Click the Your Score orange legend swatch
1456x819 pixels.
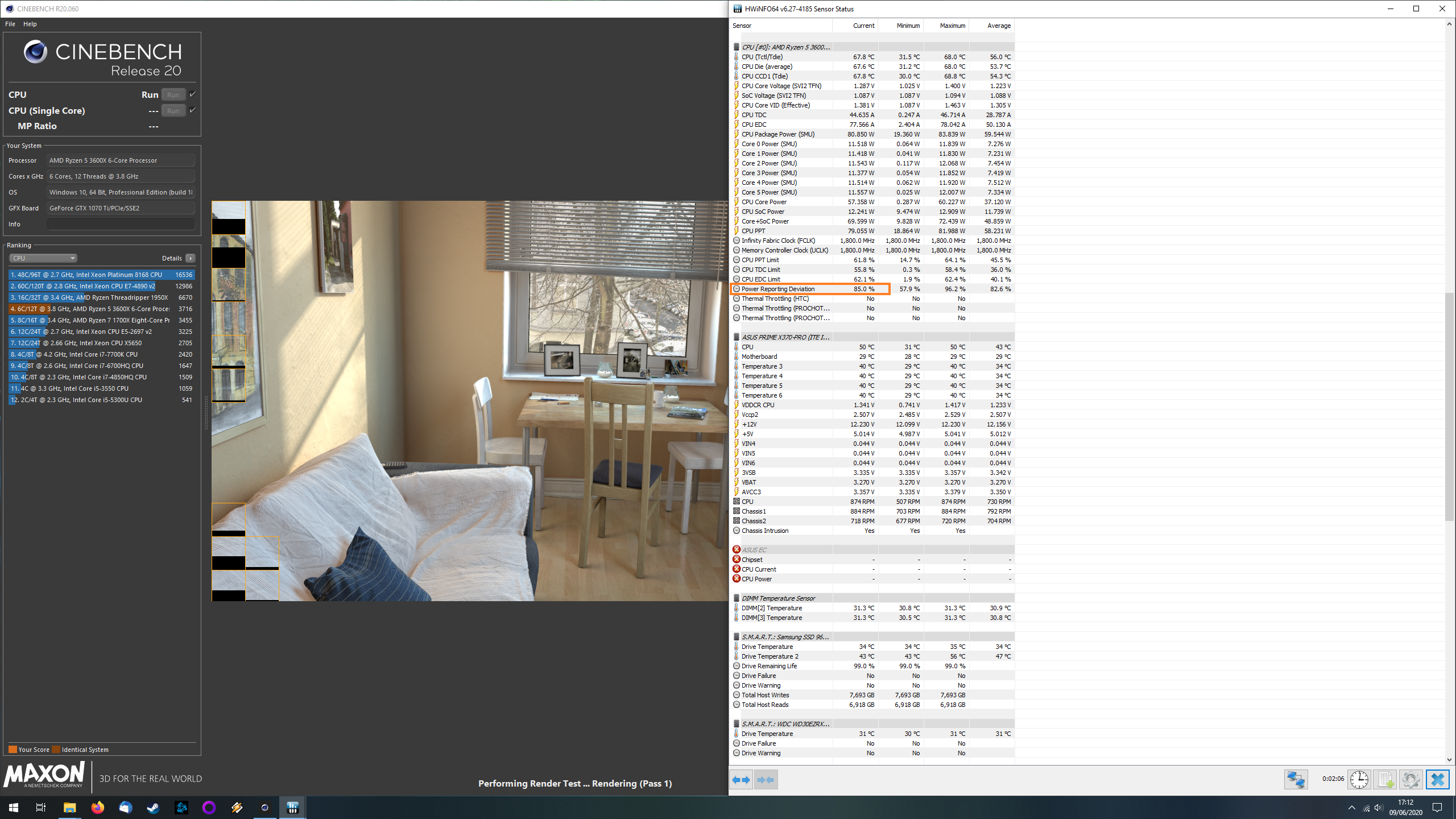point(13,750)
